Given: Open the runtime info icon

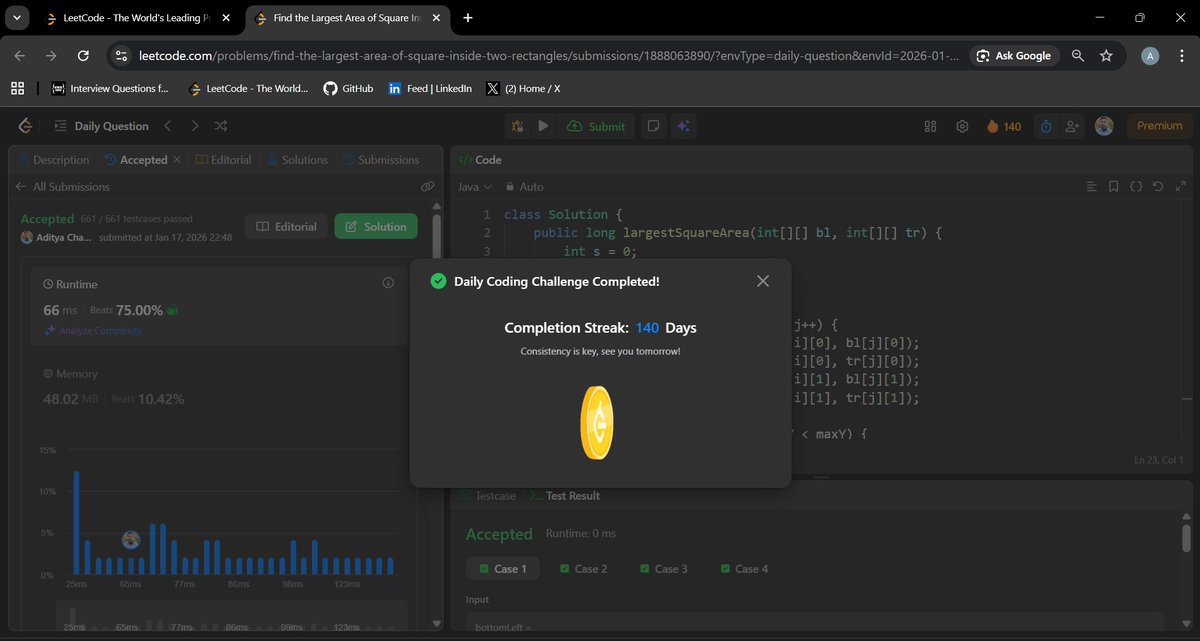Looking at the screenshot, I should point(388,284).
